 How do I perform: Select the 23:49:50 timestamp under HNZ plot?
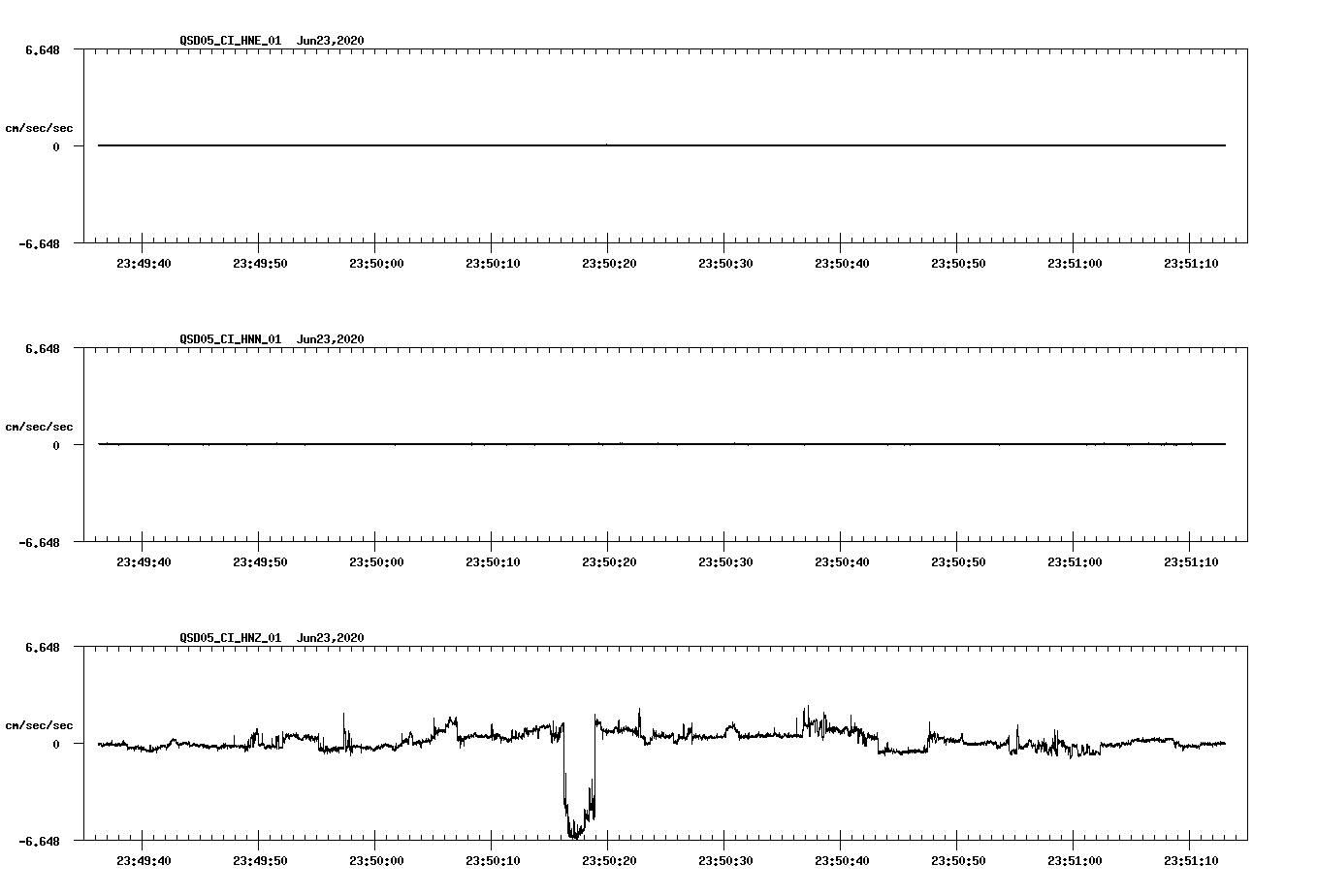coord(260,861)
